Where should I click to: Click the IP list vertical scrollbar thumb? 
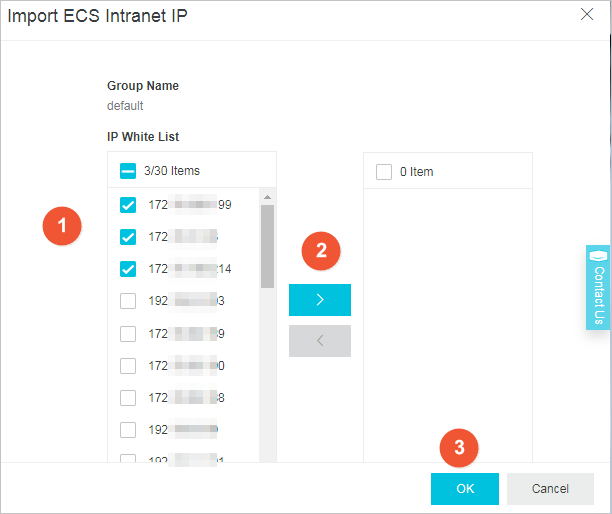pyautogui.click(x=267, y=245)
